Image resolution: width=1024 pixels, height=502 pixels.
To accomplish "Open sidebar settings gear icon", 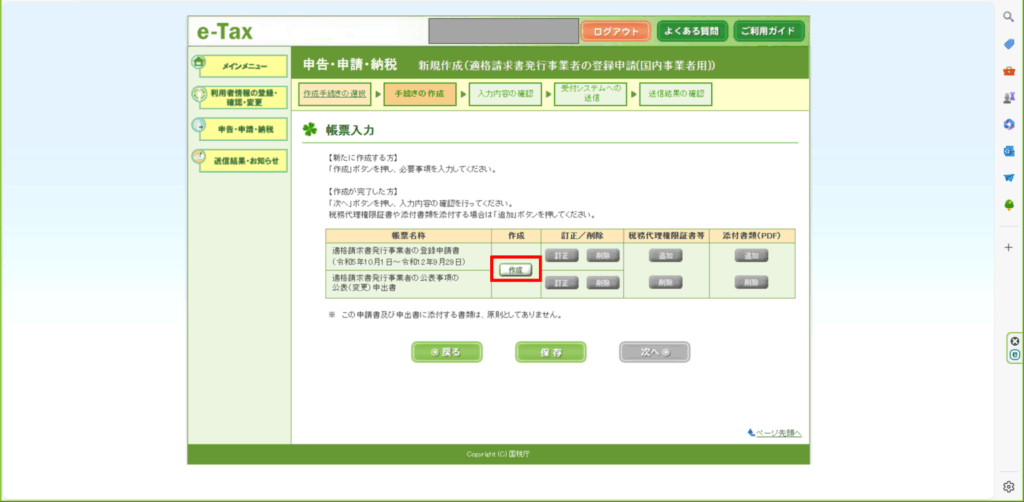I will click(x=1008, y=486).
